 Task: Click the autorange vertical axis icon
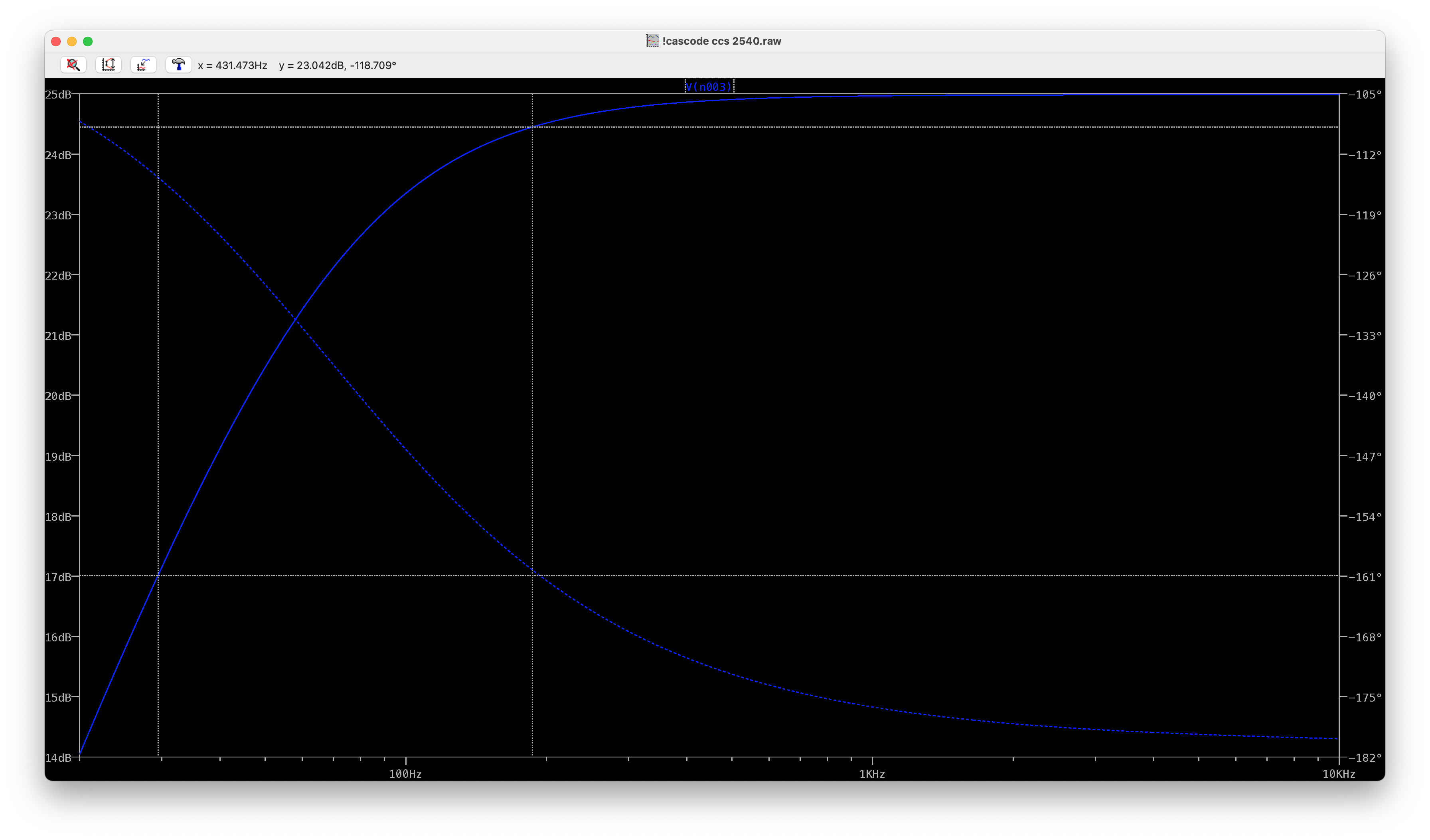[109, 65]
